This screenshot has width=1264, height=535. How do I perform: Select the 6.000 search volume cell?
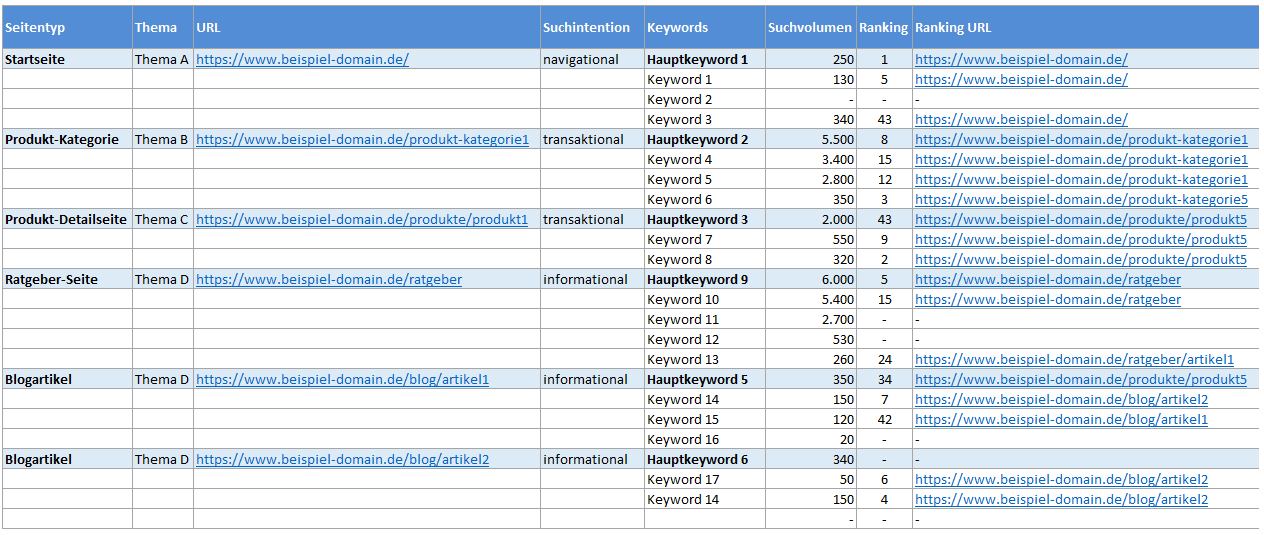pos(811,279)
